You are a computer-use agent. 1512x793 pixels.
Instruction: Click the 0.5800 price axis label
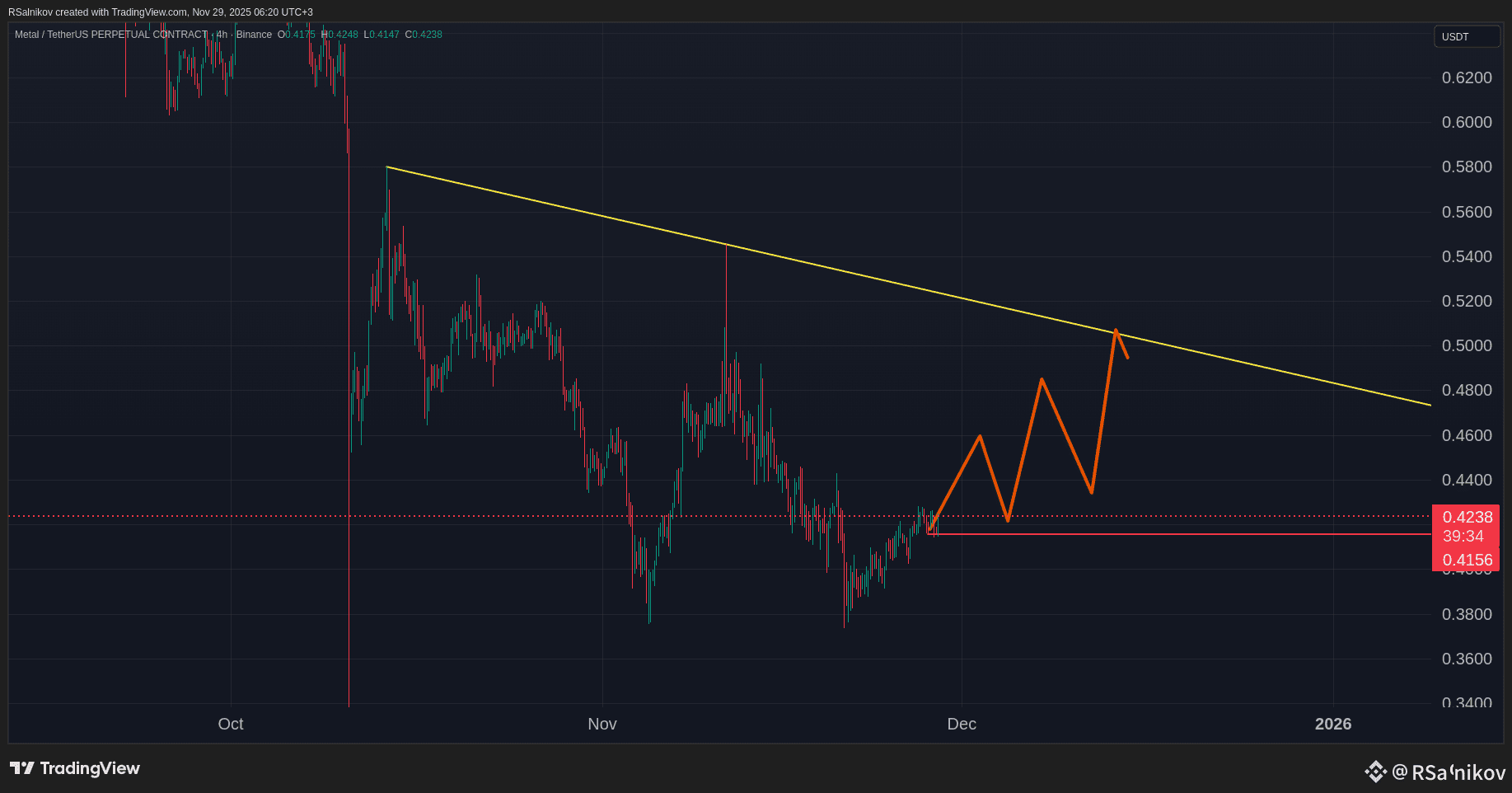(x=1467, y=167)
